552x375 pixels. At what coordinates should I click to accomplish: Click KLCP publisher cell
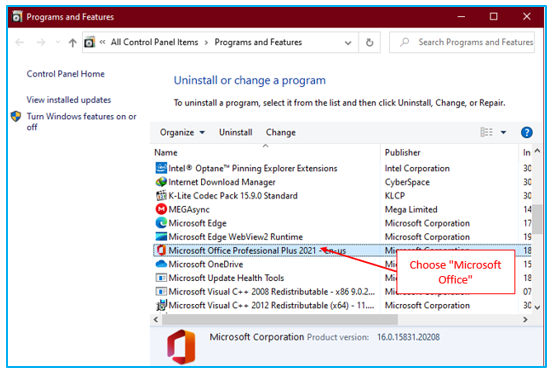(395, 196)
